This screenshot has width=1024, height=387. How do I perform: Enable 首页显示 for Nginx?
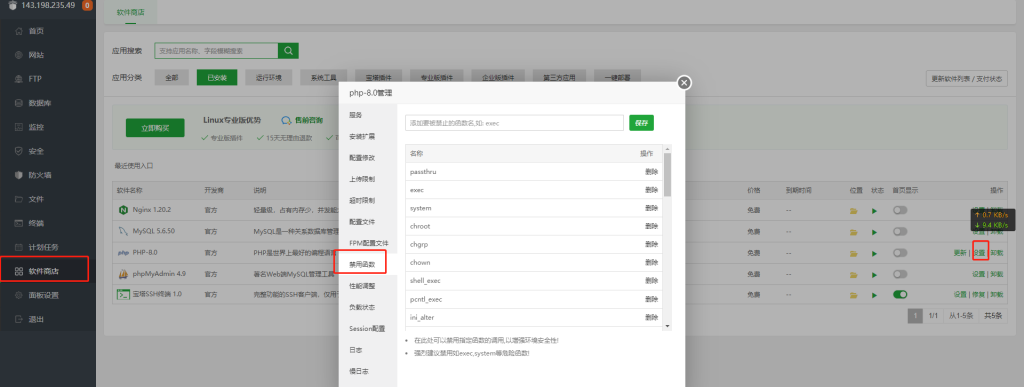[x=900, y=210]
